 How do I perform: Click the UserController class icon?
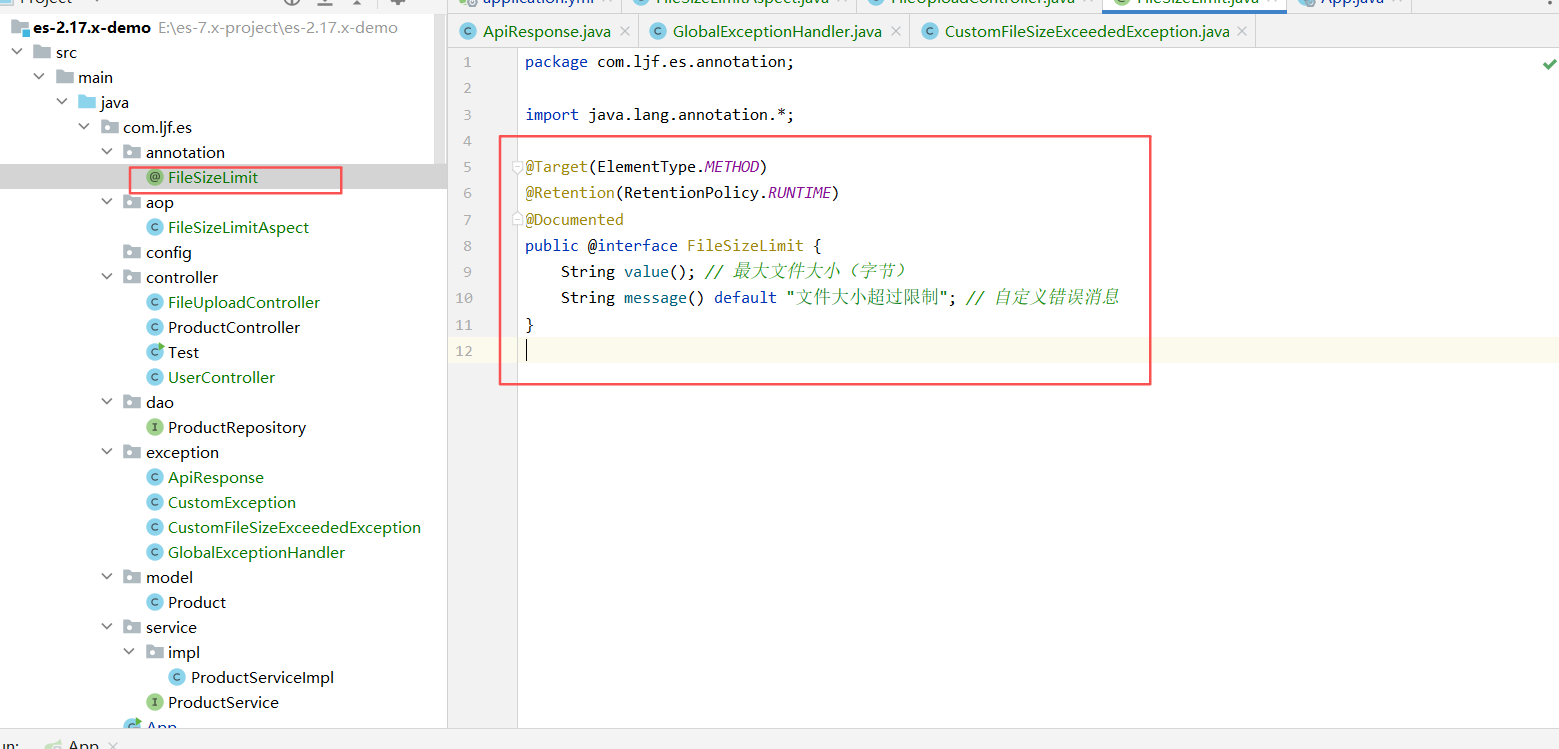(154, 378)
